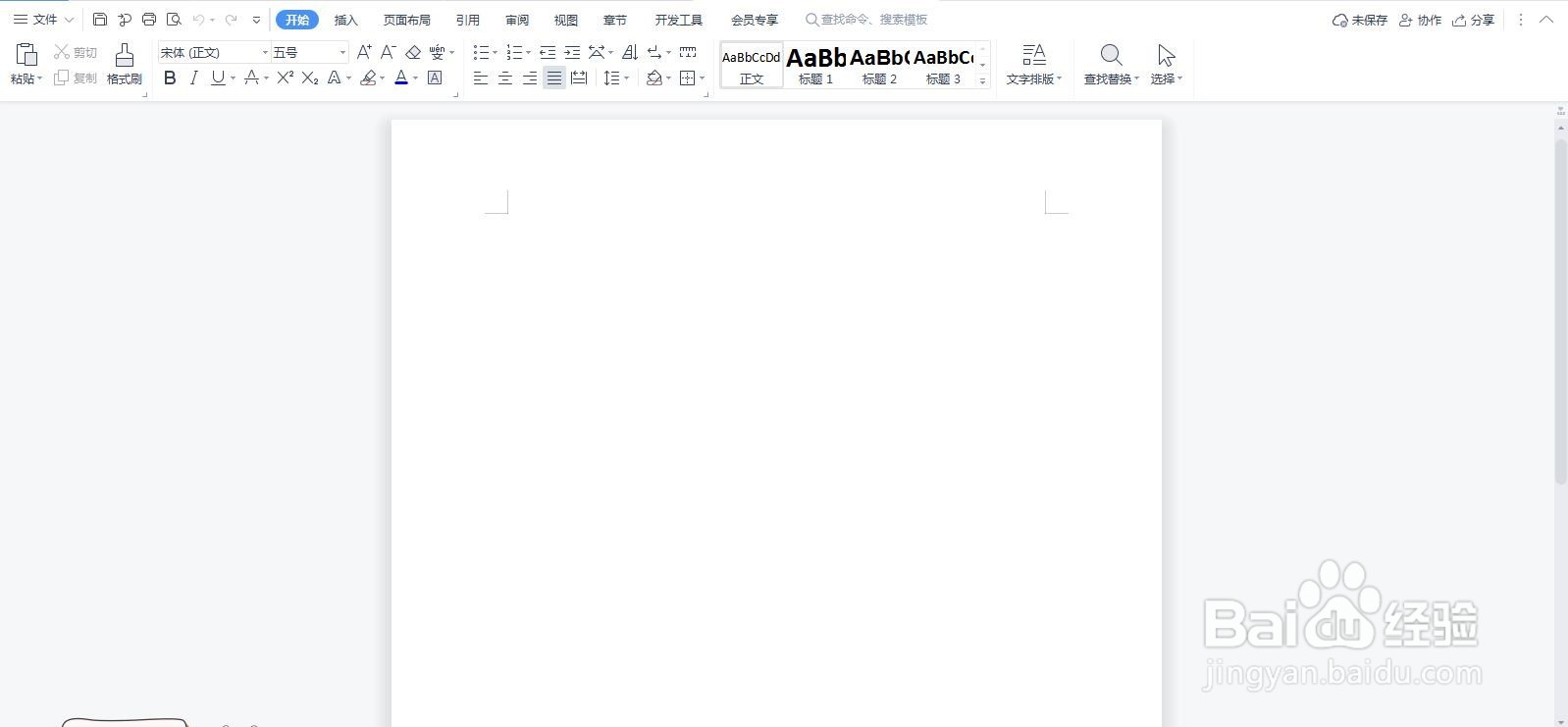Toggle justified alignment
The height and width of the screenshot is (727, 1568).
[x=554, y=78]
